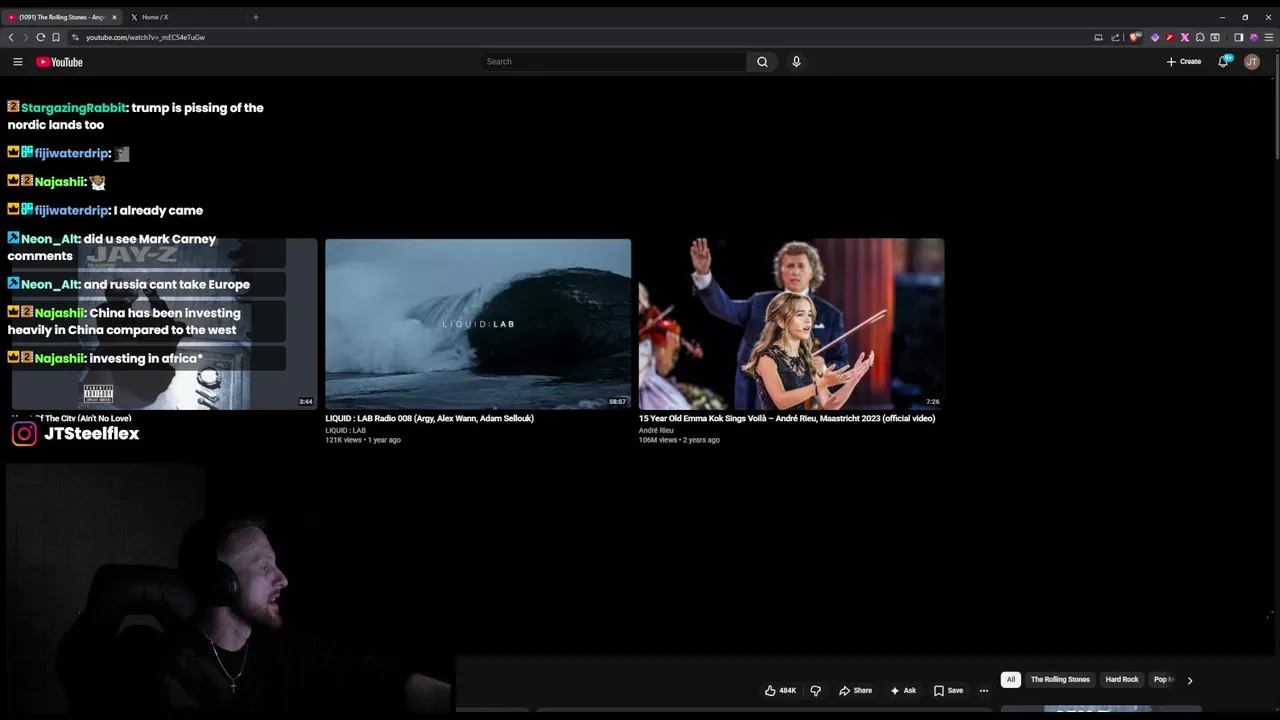The width and height of the screenshot is (1280, 720).
Task: Reload the page with the refresh icon
Action: (41, 37)
